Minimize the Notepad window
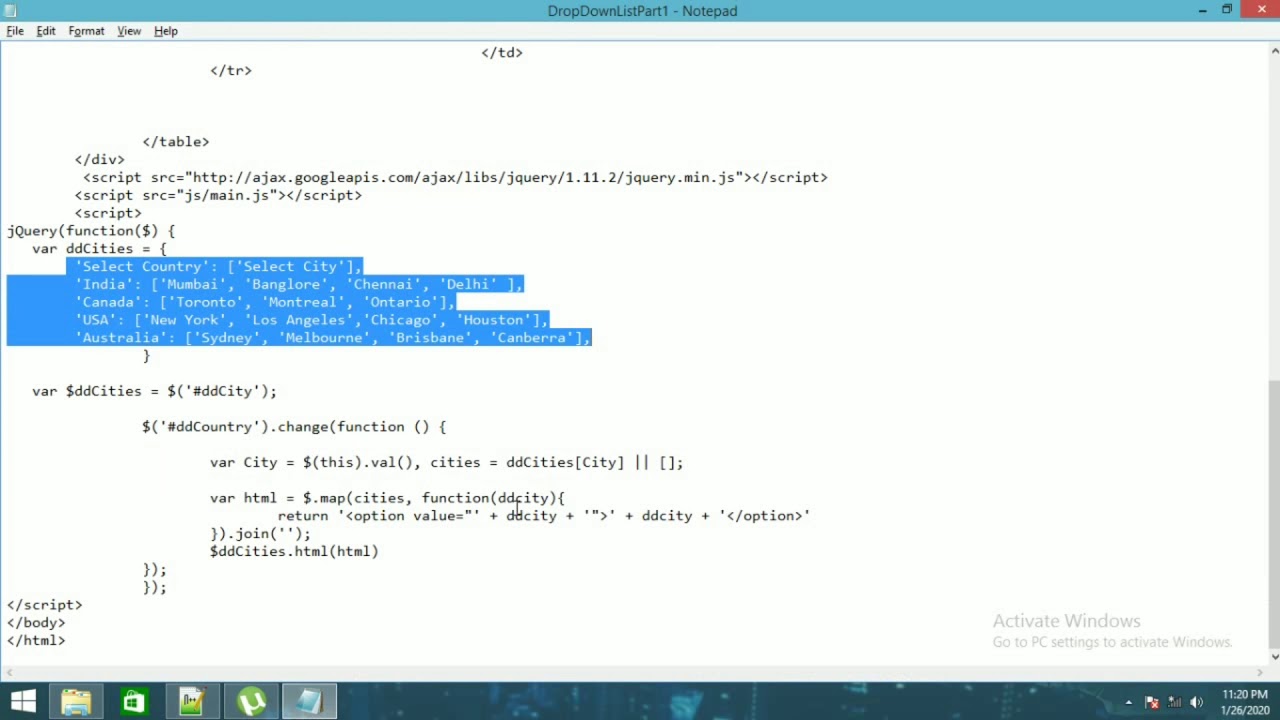The width and height of the screenshot is (1280, 720). coord(1202,10)
